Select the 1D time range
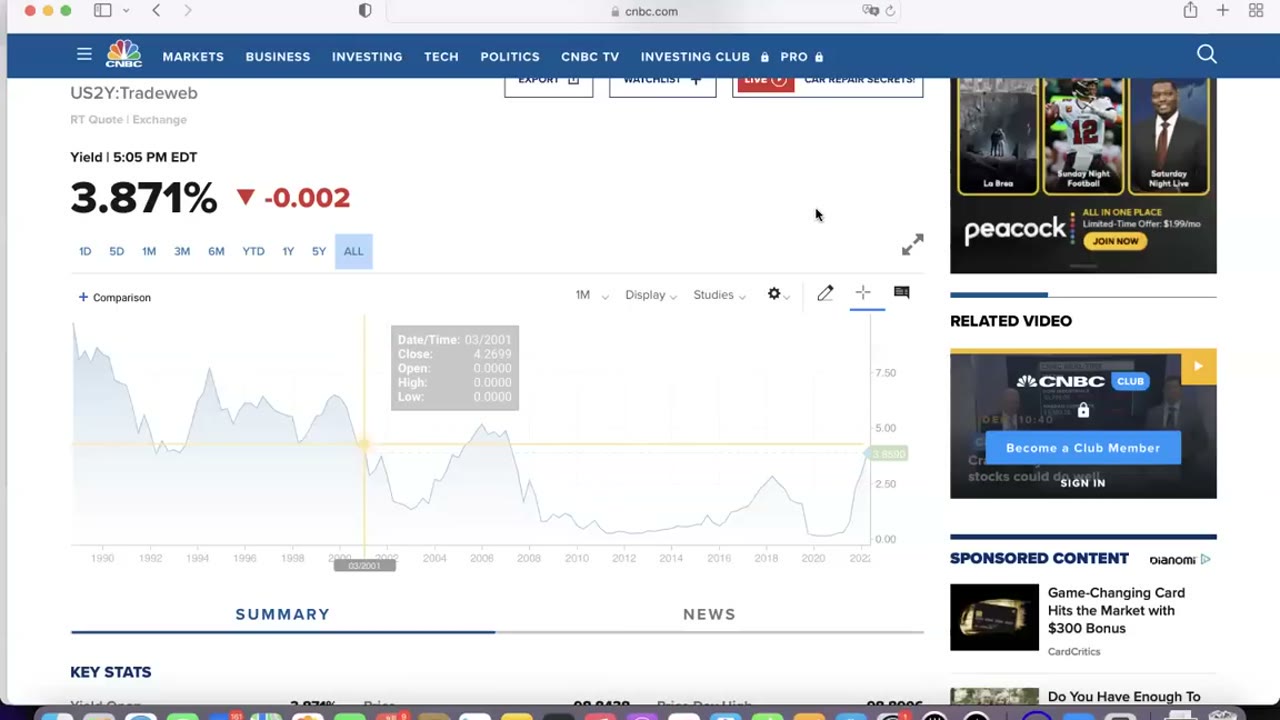This screenshot has width=1280, height=720. 85,251
